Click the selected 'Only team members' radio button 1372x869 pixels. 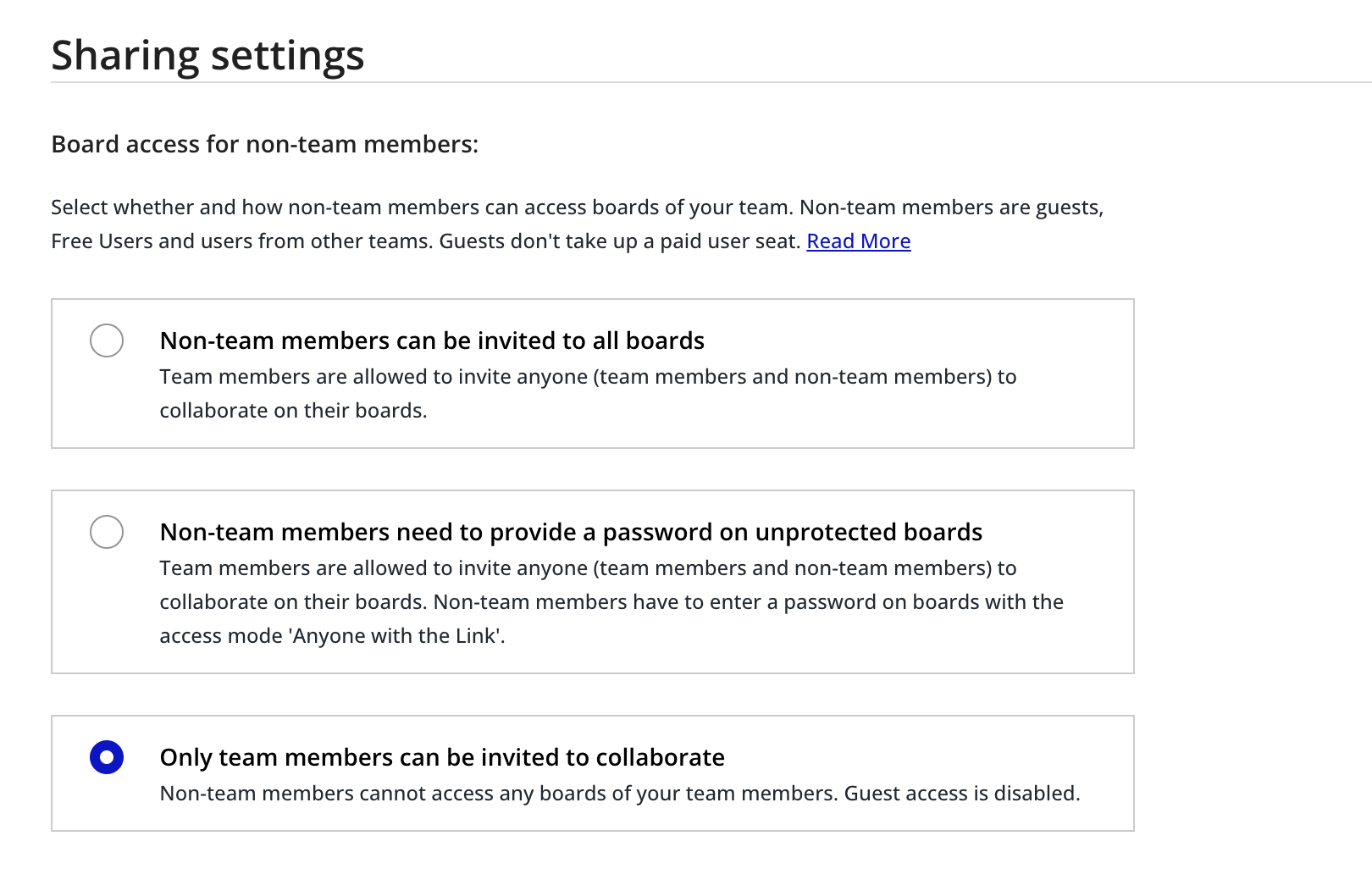click(107, 757)
